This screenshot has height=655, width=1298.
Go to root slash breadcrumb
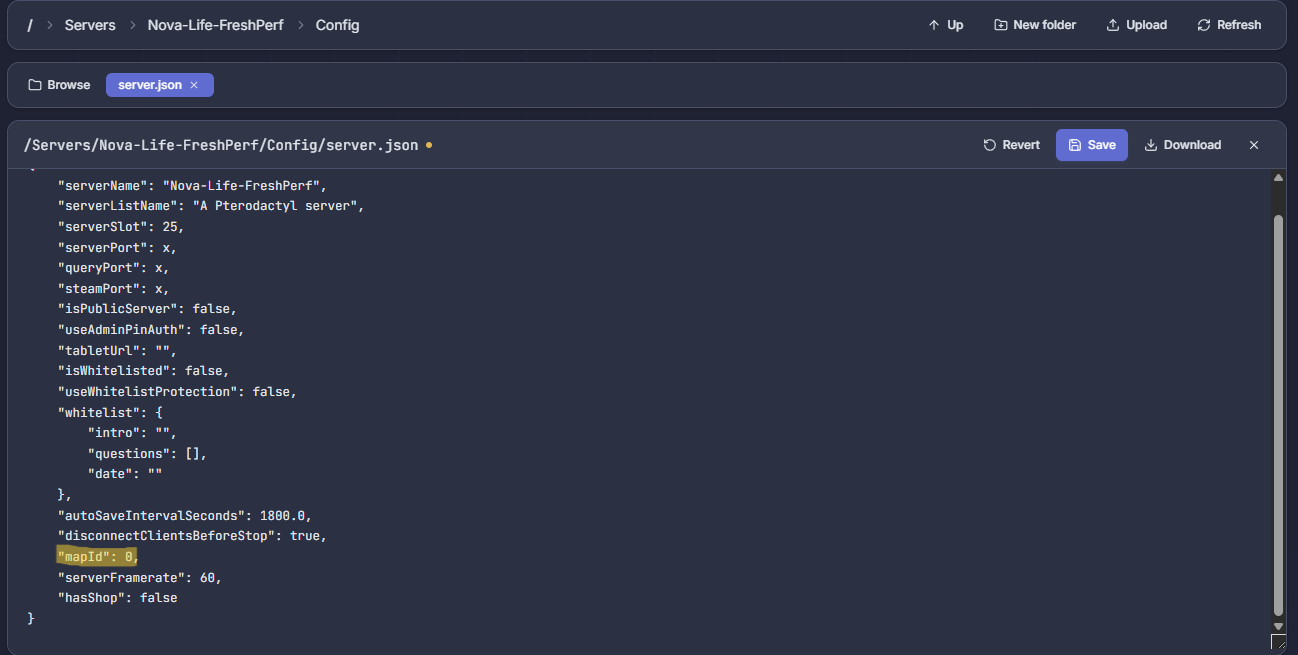tap(30, 25)
